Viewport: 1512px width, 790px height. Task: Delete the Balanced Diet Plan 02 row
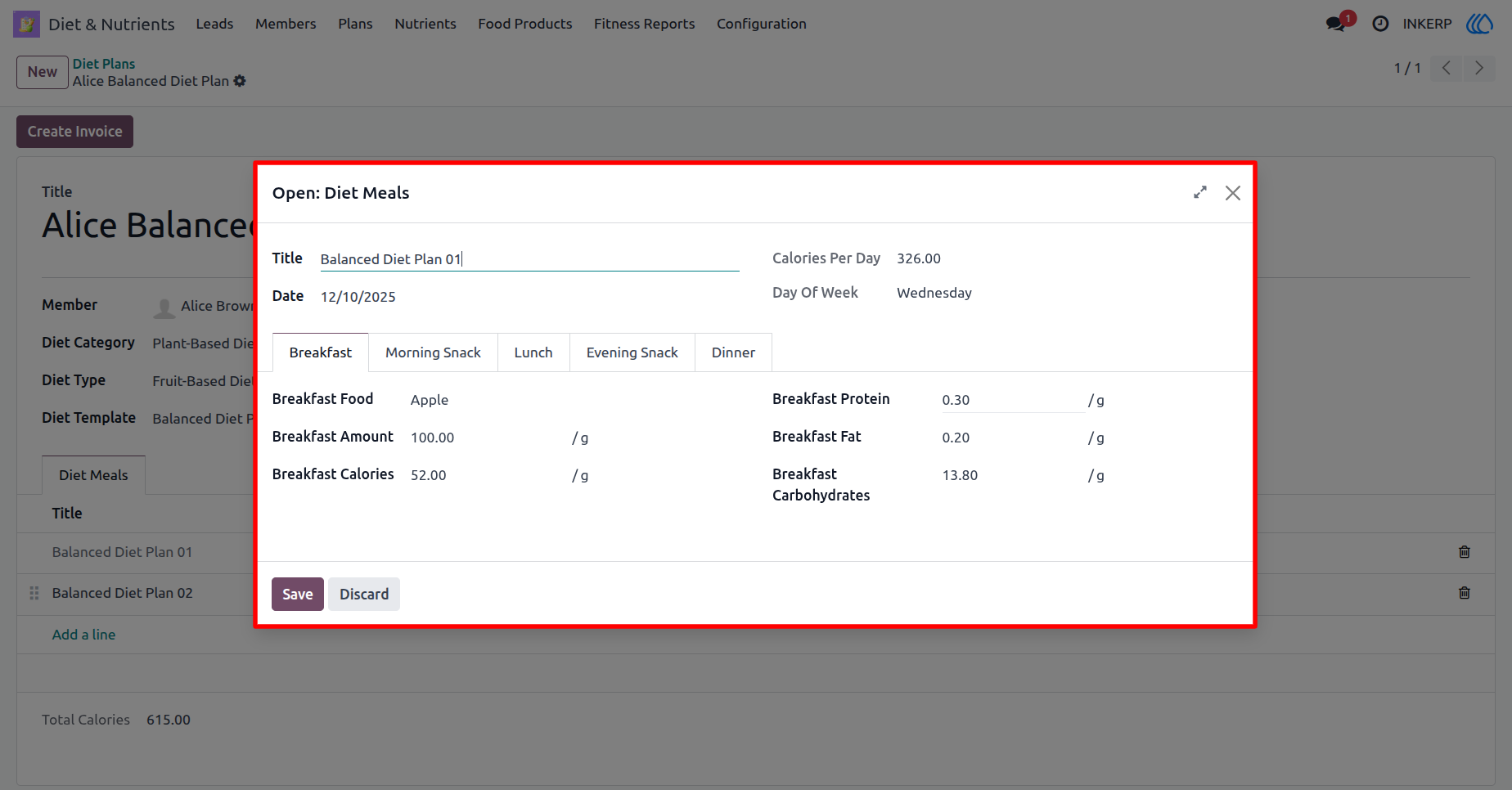pos(1464,593)
